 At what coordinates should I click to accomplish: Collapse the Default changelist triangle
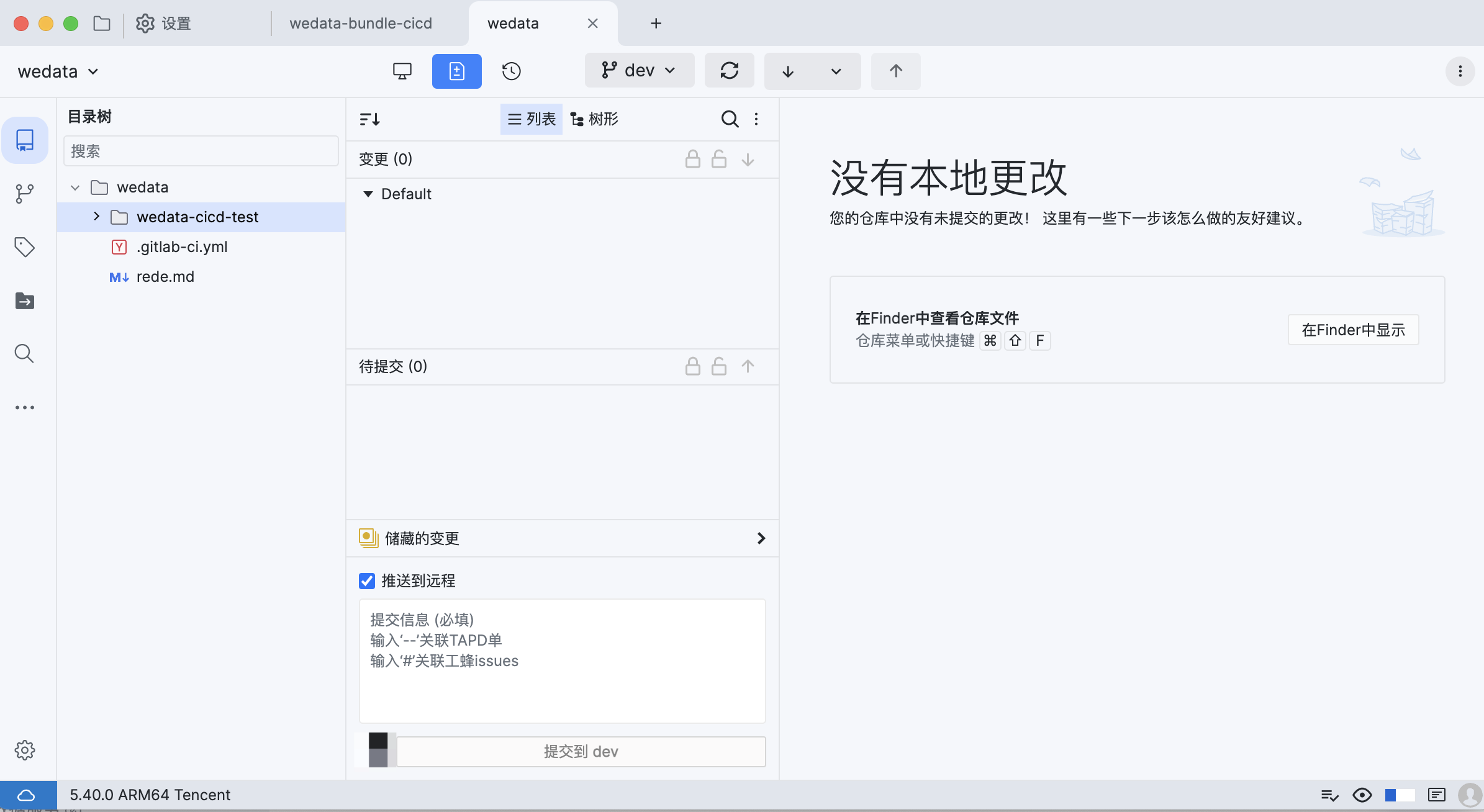[x=368, y=194]
